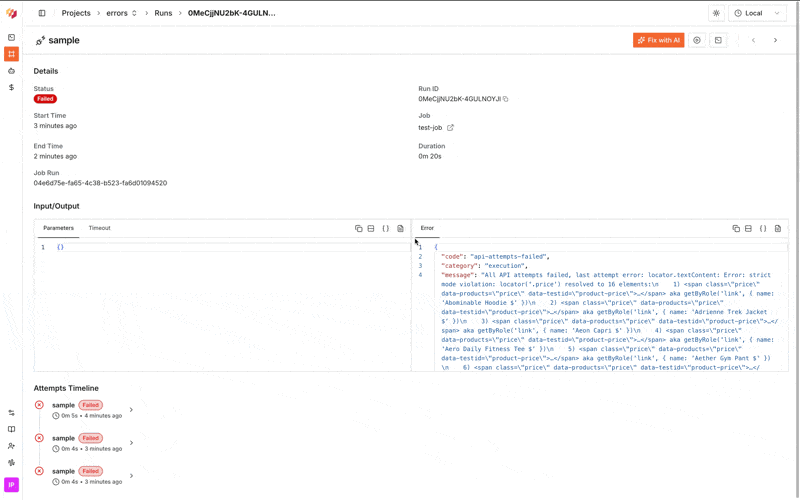Click the "api-attempts-failed" code value
The width and height of the screenshot is (800, 500).
coord(510,257)
